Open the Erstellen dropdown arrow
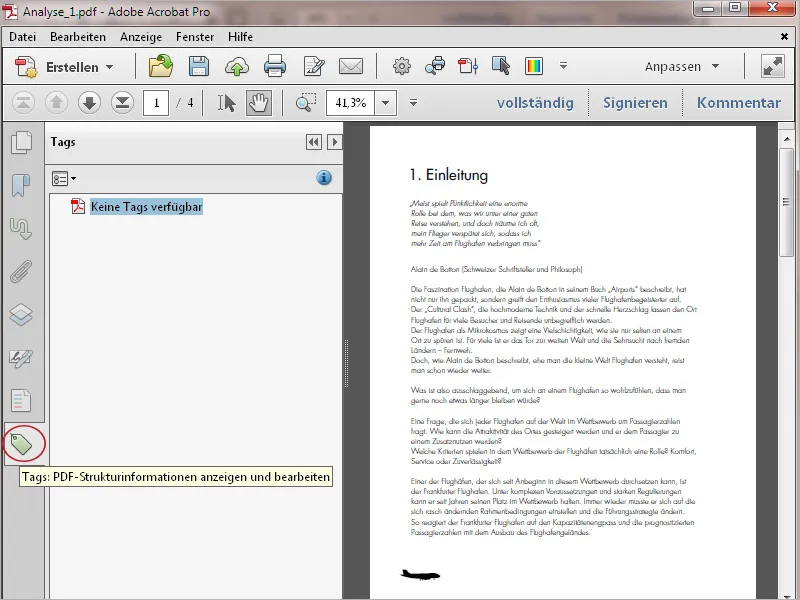The width and height of the screenshot is (800, 600). coord(110,67)
